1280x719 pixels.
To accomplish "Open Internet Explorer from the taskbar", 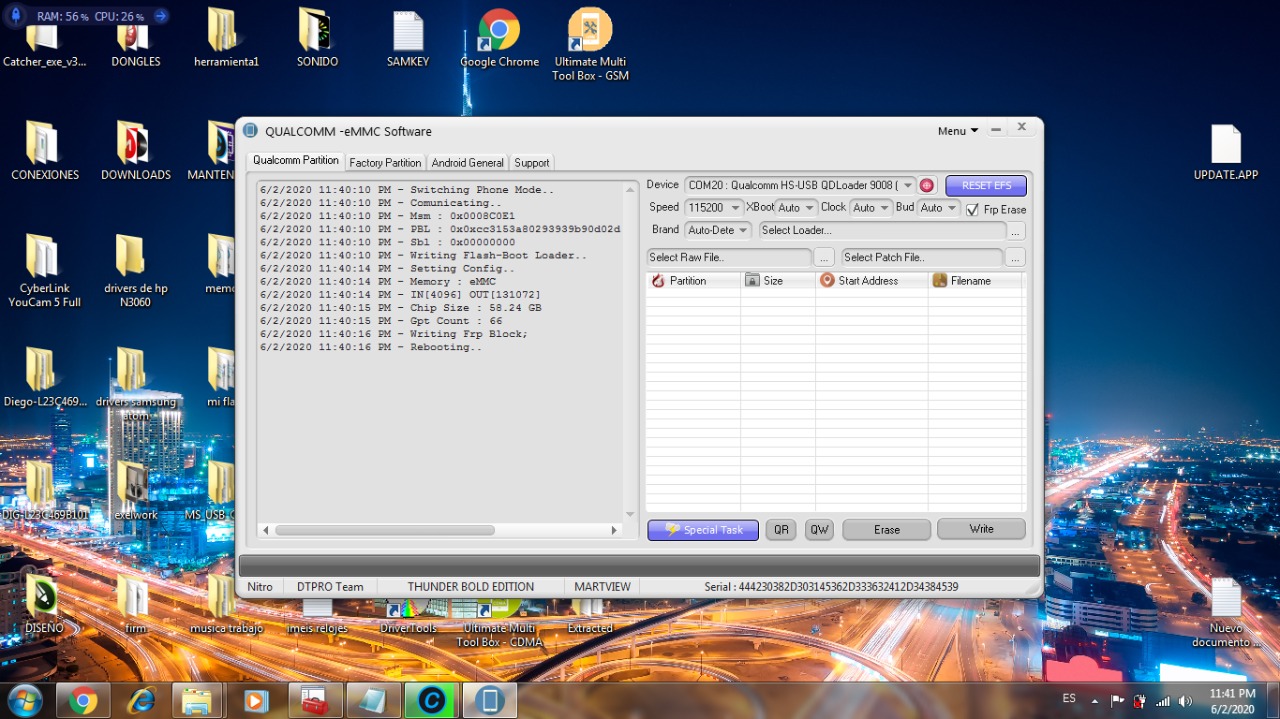I will [x=140, y=701].
